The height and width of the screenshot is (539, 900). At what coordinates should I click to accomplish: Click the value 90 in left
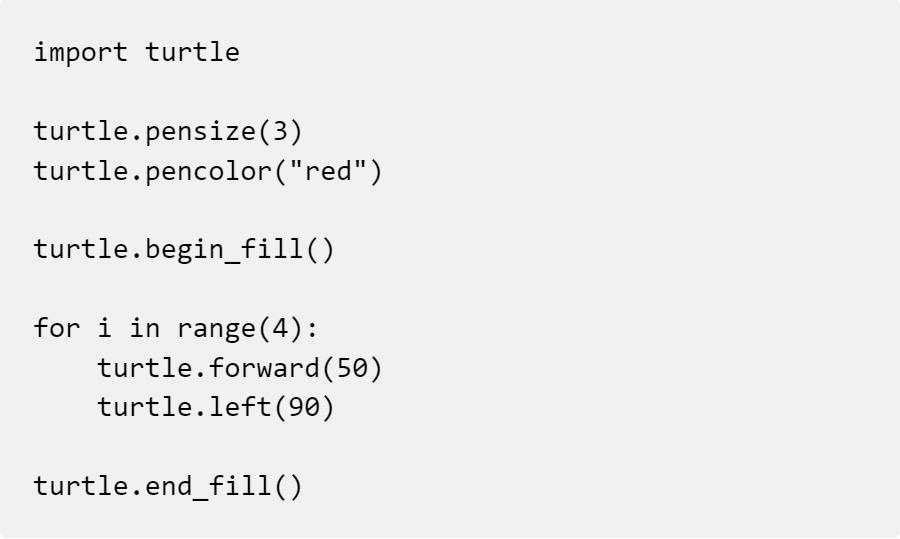[304, 407]
